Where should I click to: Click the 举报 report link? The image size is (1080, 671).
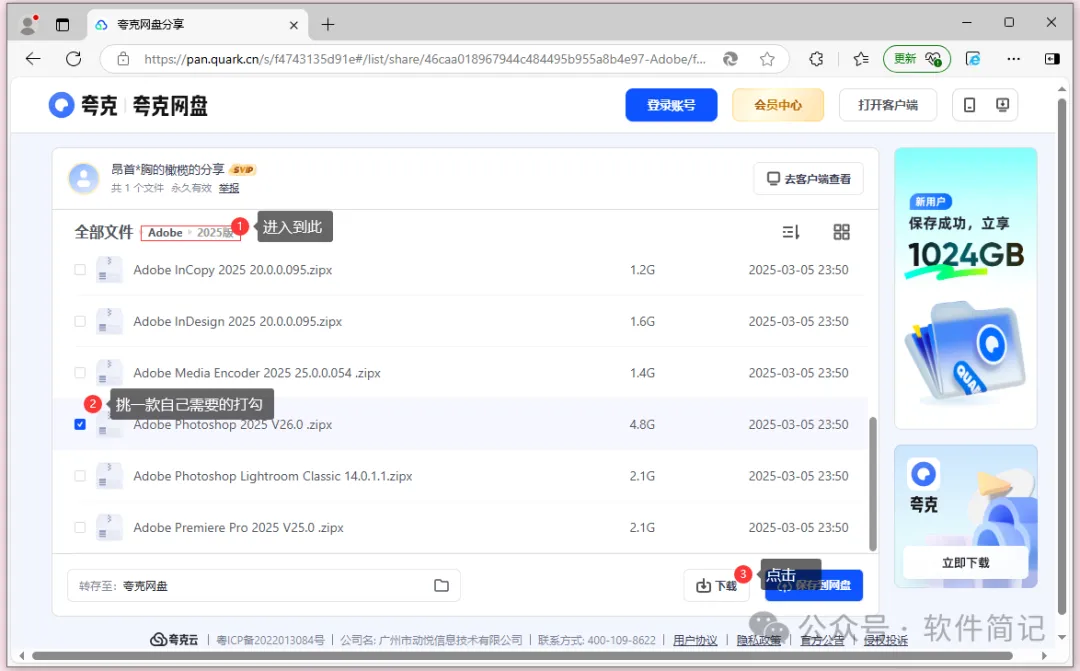[x=229, y=188]
